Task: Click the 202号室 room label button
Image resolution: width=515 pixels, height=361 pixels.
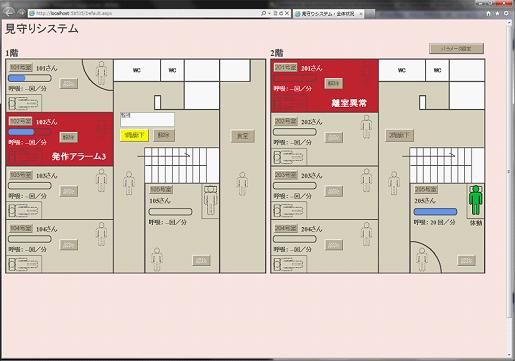Action: (x=286, y=121)
